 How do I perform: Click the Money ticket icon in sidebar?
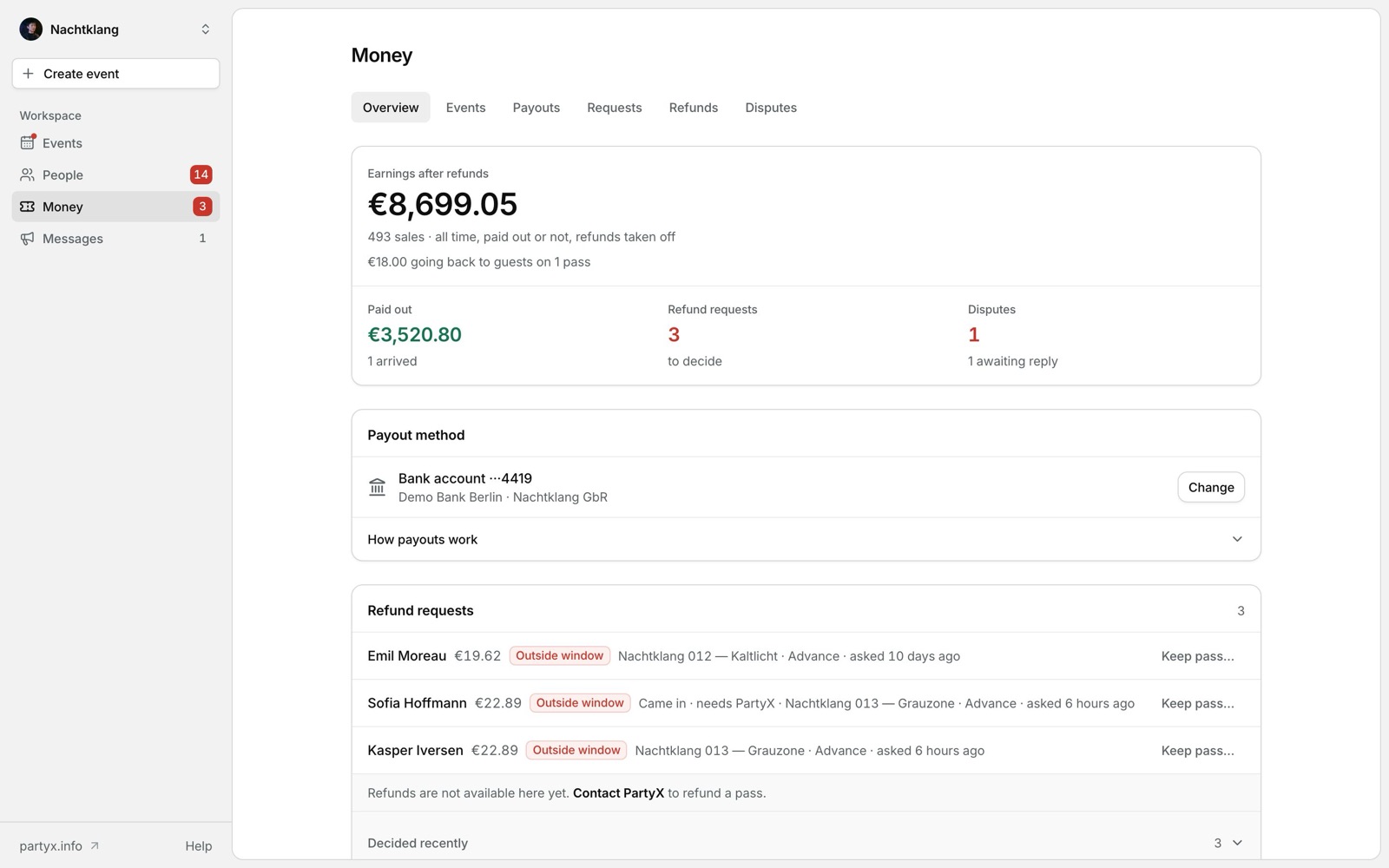[28, 207]
